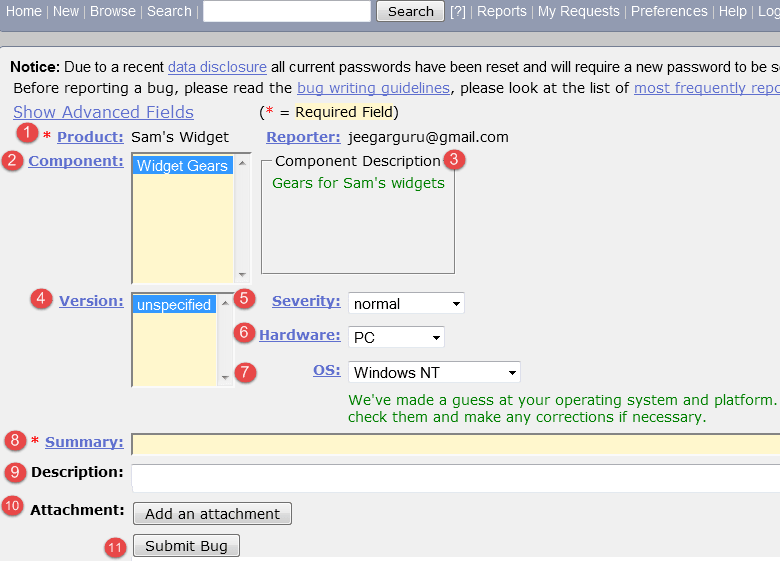Select Widget Gears in Component list
780x561 pixels.
point(182,166)
